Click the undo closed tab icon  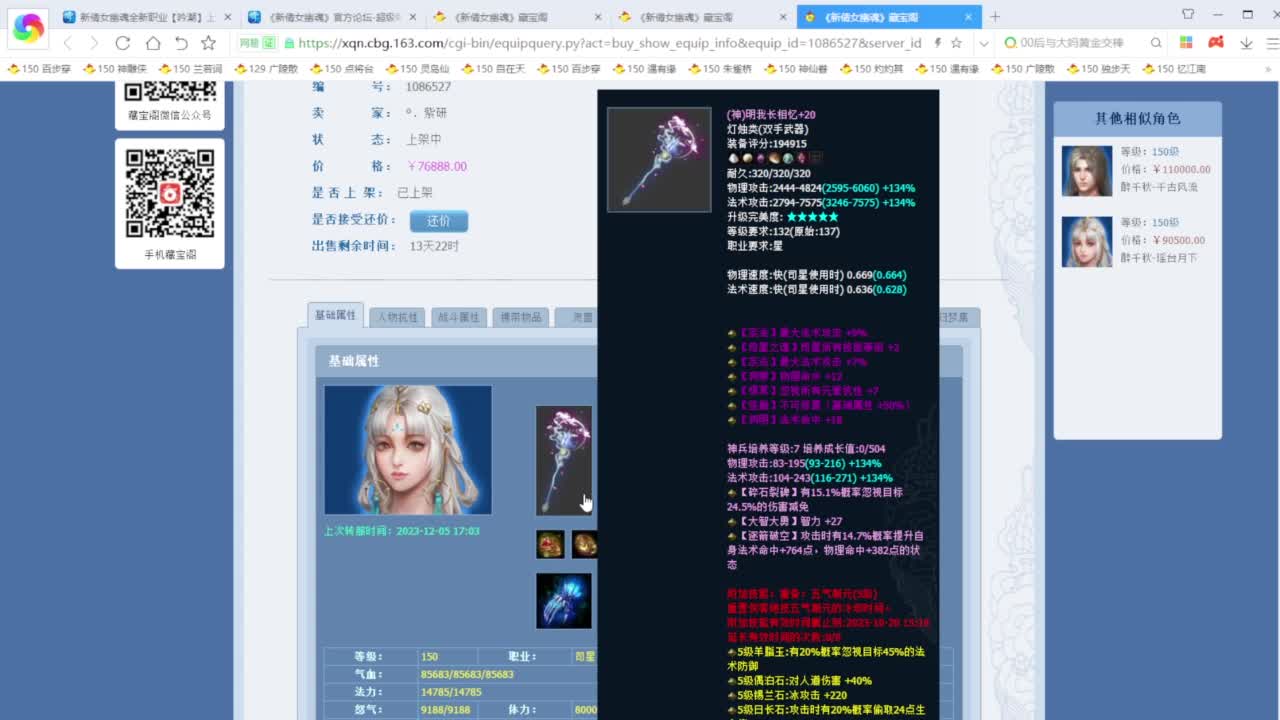coord(181,43)
